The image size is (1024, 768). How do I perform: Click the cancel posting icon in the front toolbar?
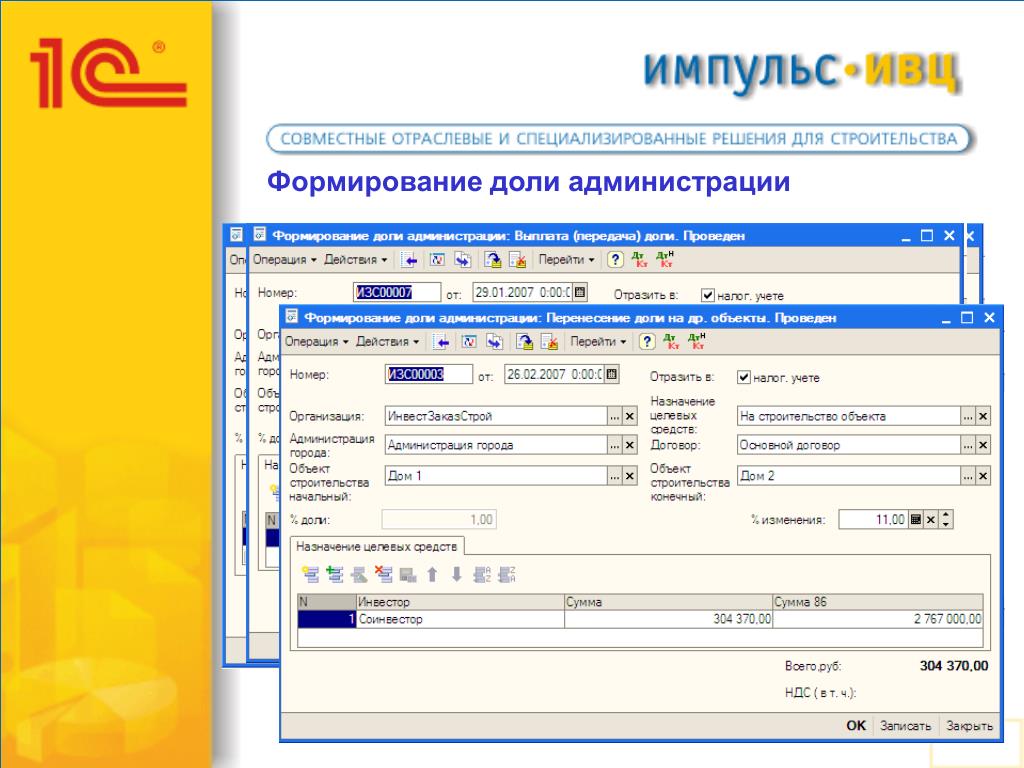[549, 342]
